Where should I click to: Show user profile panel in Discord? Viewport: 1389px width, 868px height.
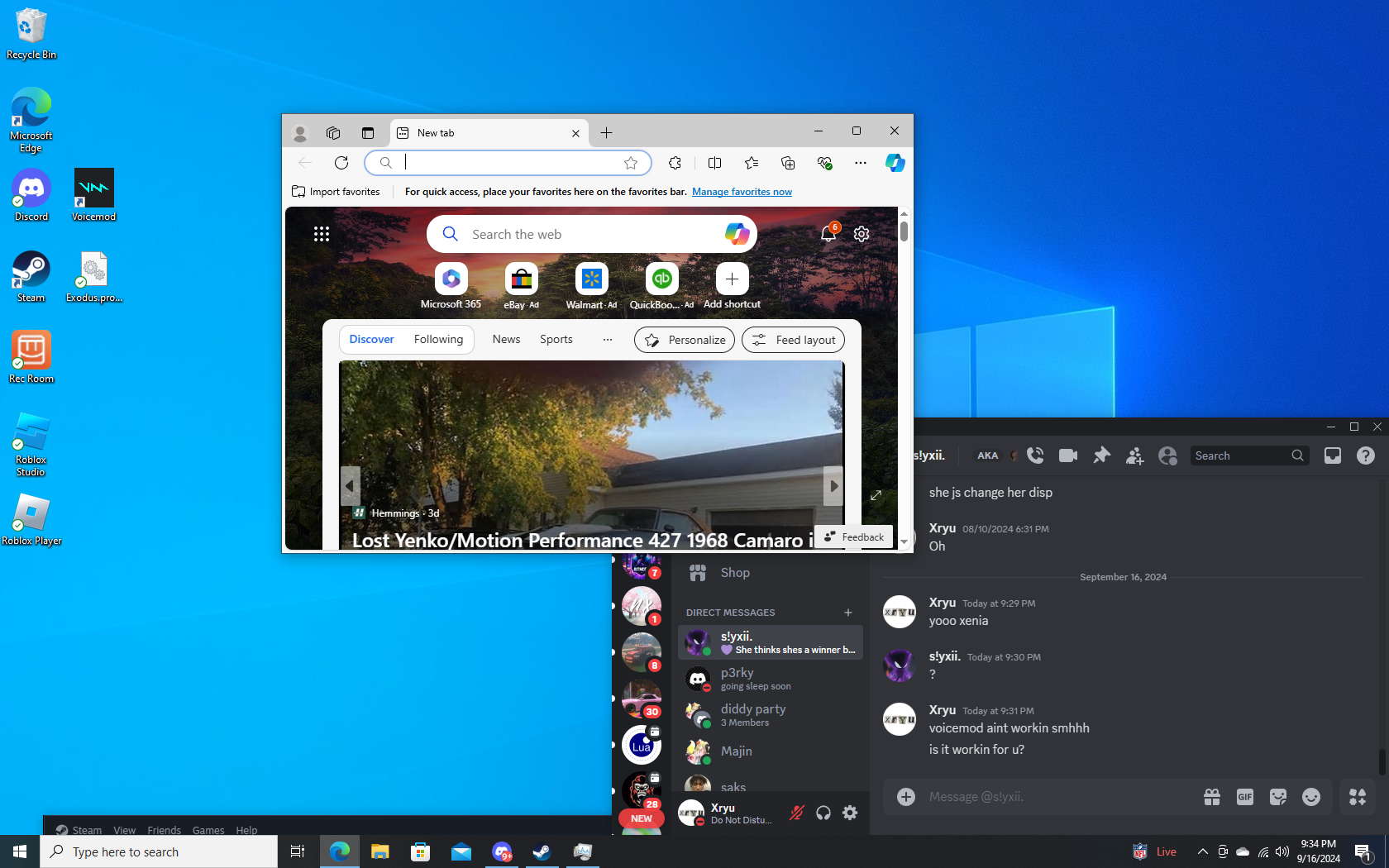[x=1167, y=455]
